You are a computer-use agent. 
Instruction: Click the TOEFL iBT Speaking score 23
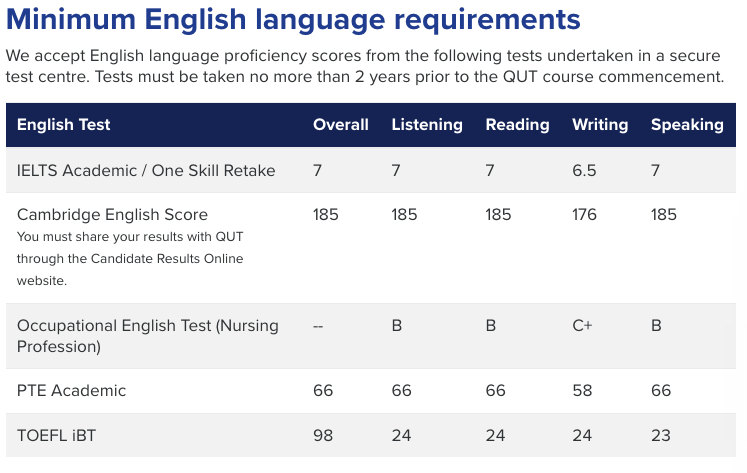click(660, 435)
